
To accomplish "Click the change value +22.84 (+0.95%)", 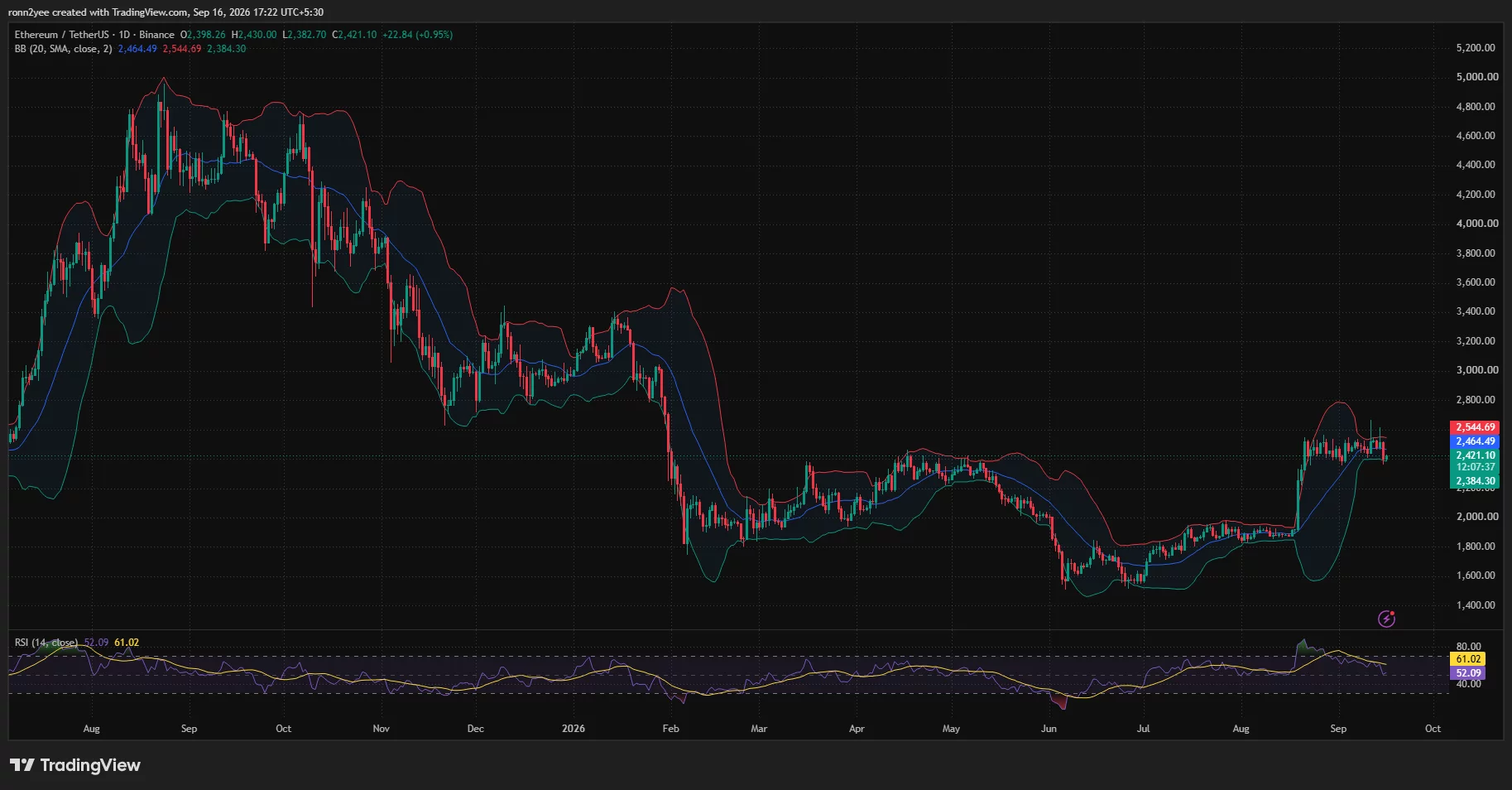I will point(417,35).
